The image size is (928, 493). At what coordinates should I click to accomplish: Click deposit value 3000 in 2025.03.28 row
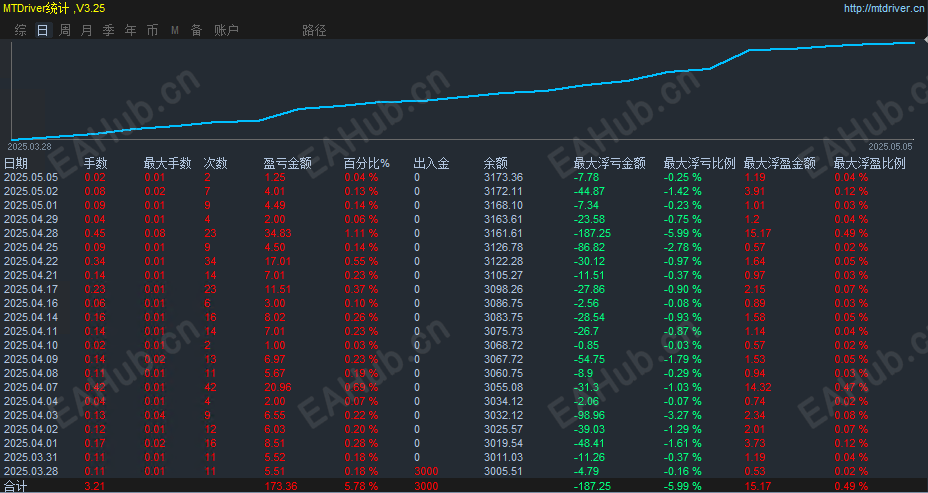coord(426,471)
